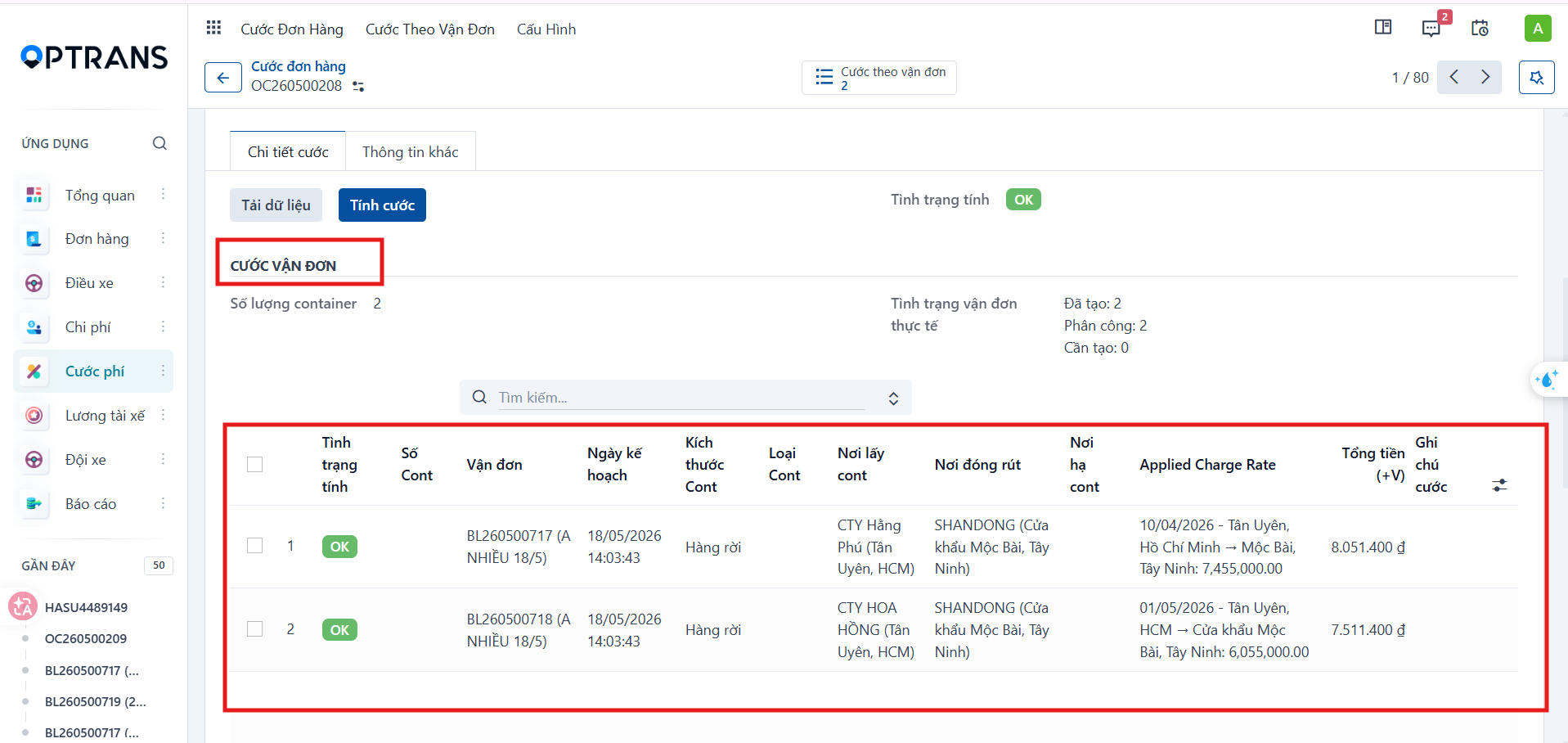The image size is (1568, 743).
Task: Open column settings adjust icon in table
Action: coord(1499,485)
